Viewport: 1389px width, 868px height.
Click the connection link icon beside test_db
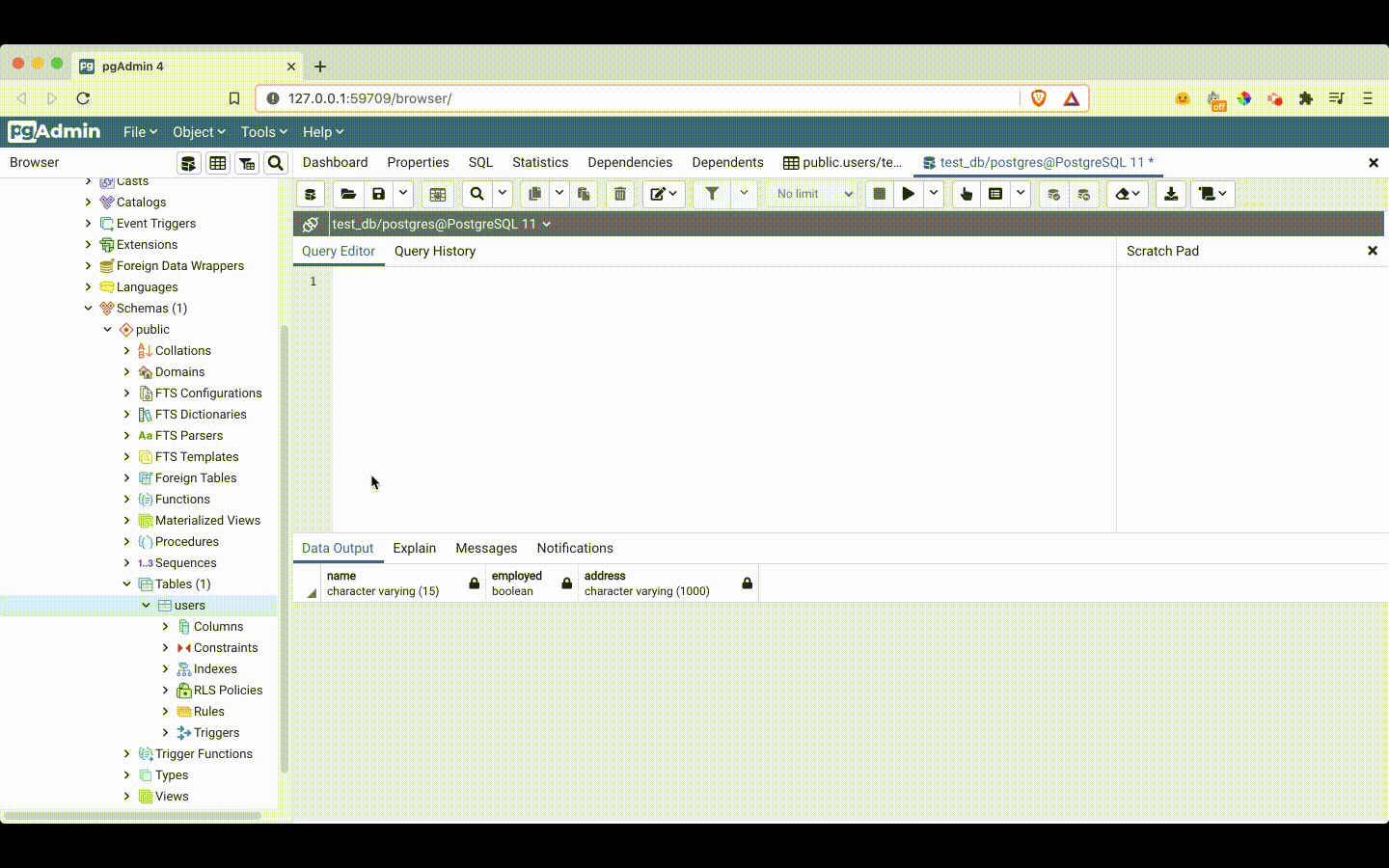click(311, 224)
